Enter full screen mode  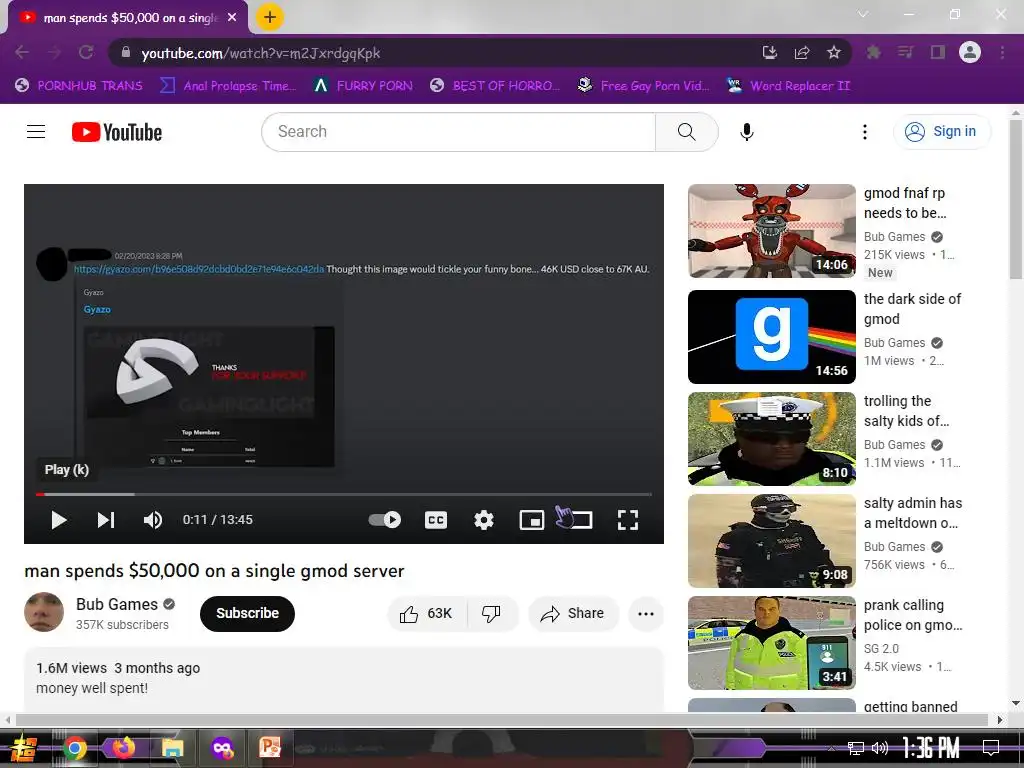[628, 520]
